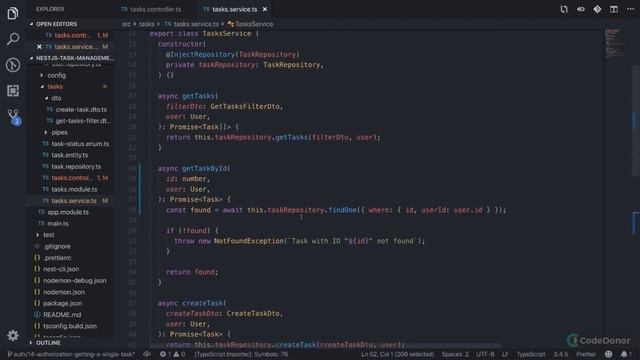
Task: Select tasks.service.ts in the file tree
Action: 74,201
